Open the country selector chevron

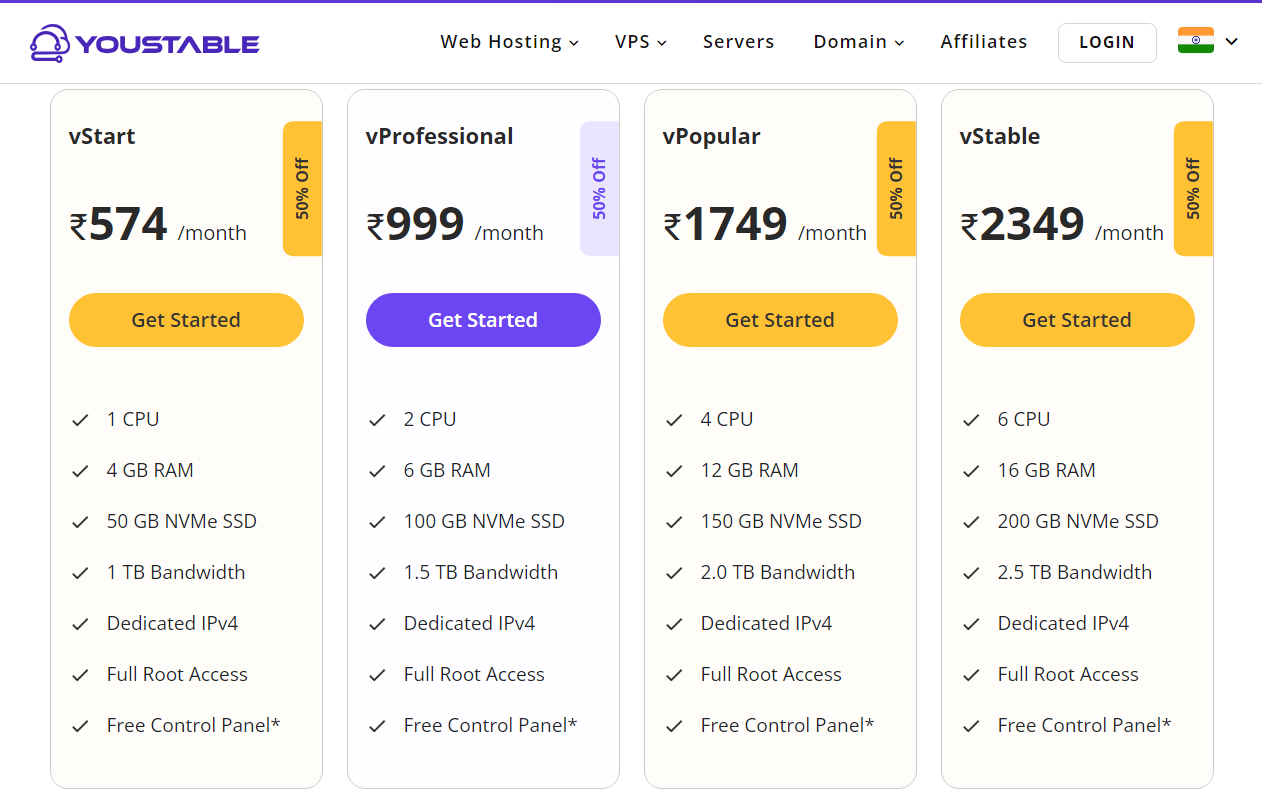pyautogui.click(x=1232, y=42)
